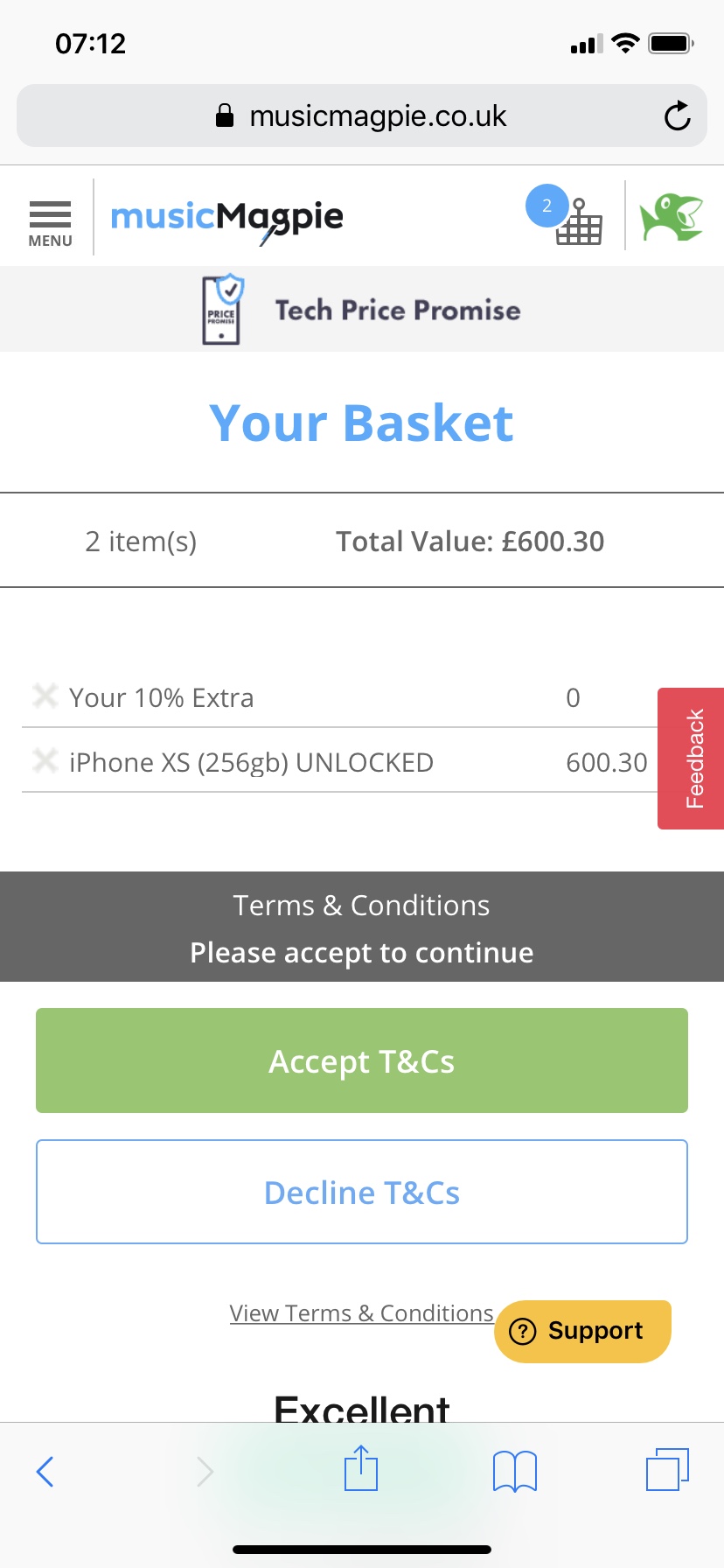Open Safari tabs overview icon
Screen dimensions: 724x1568
click(668, 1469)
